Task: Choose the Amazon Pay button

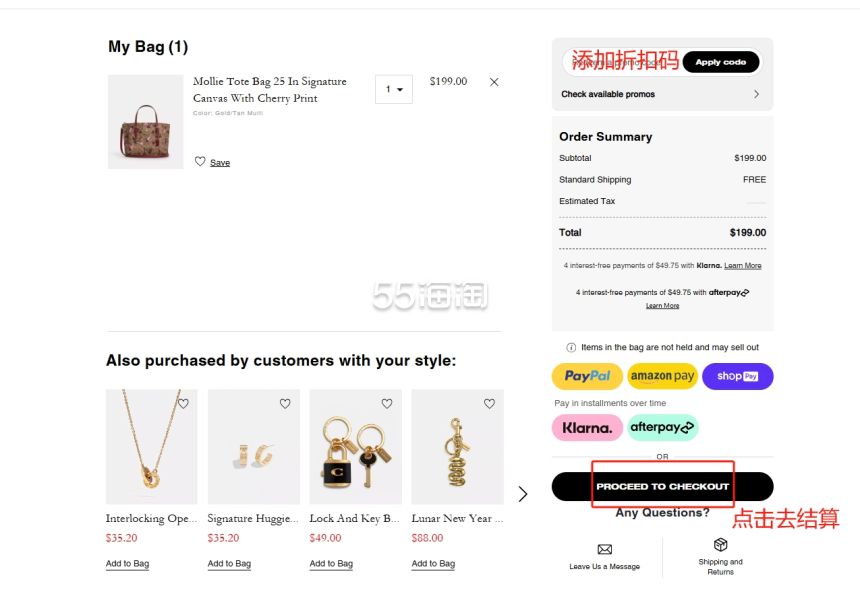Action: (662, 376)
